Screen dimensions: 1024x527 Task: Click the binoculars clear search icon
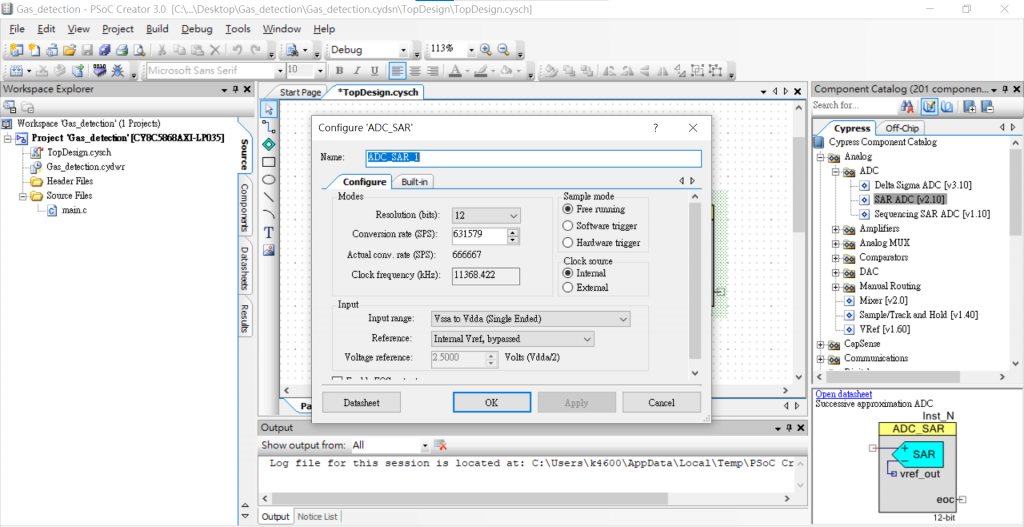(x=907, y=106)
